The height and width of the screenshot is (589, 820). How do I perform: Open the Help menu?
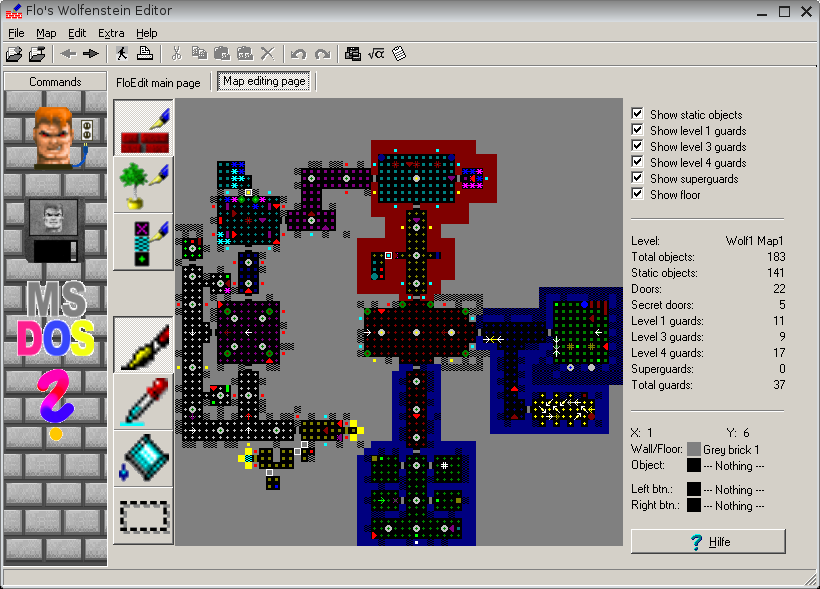146,33
